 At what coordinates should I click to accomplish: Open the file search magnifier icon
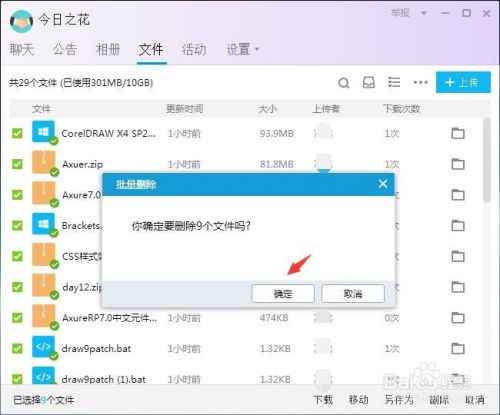pos(344,83)
